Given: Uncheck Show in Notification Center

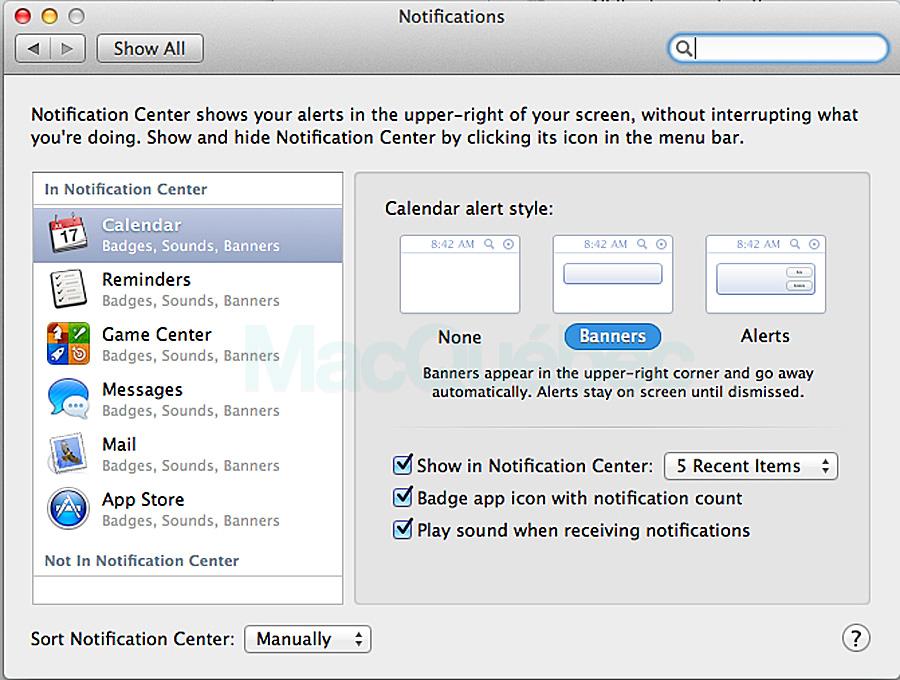Looking at the screenshot, I should point(403,465).
